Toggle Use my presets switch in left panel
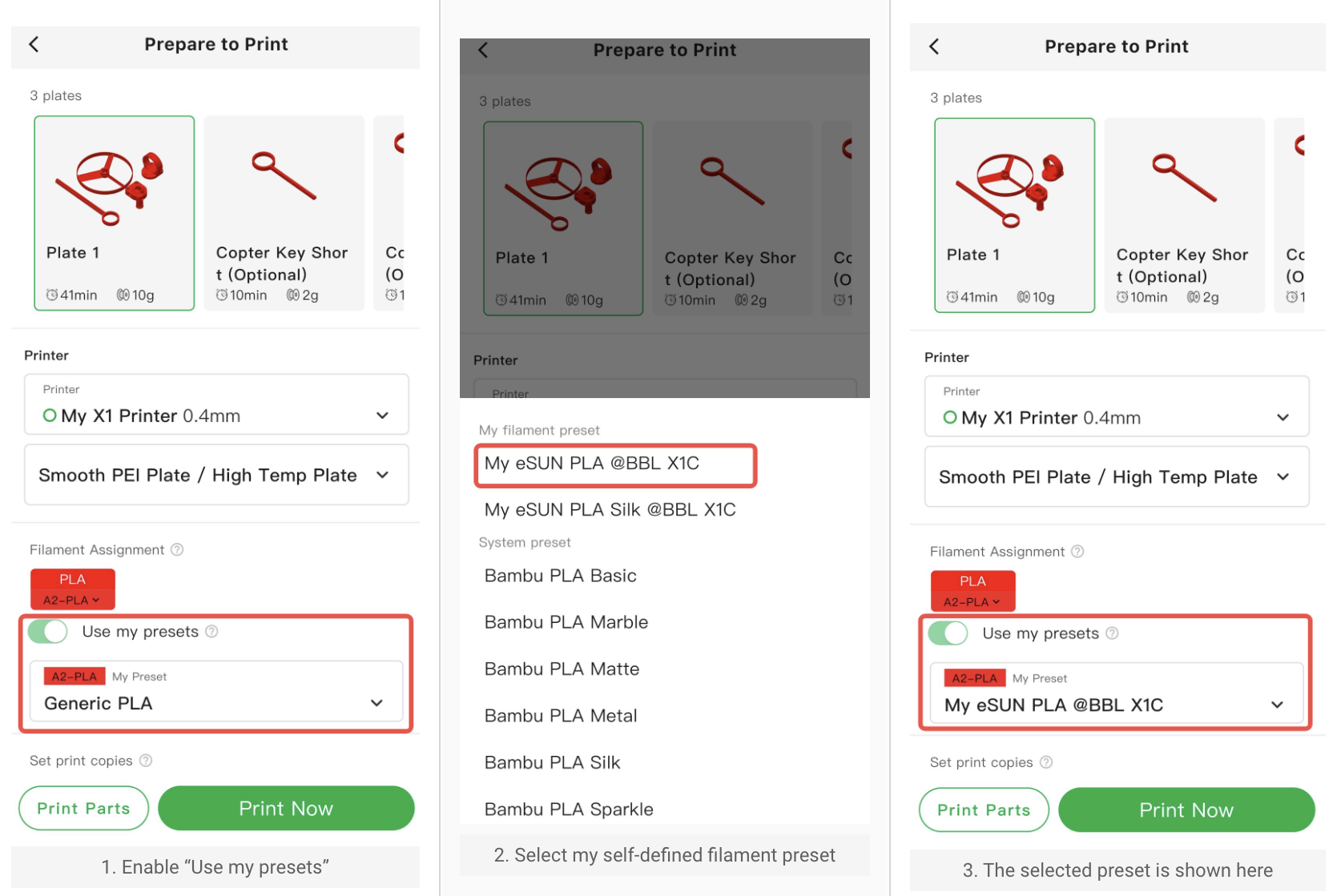This screenshot has height=896, width=1341. point(47,632)
